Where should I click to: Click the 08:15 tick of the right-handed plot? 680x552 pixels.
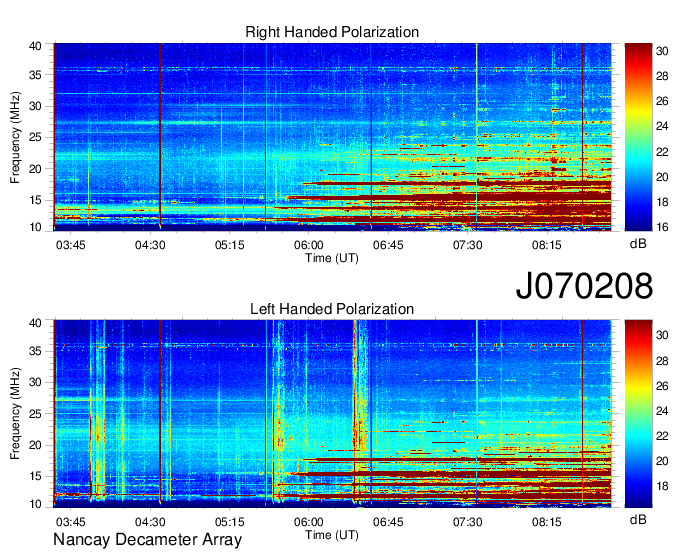click(547, 245)
